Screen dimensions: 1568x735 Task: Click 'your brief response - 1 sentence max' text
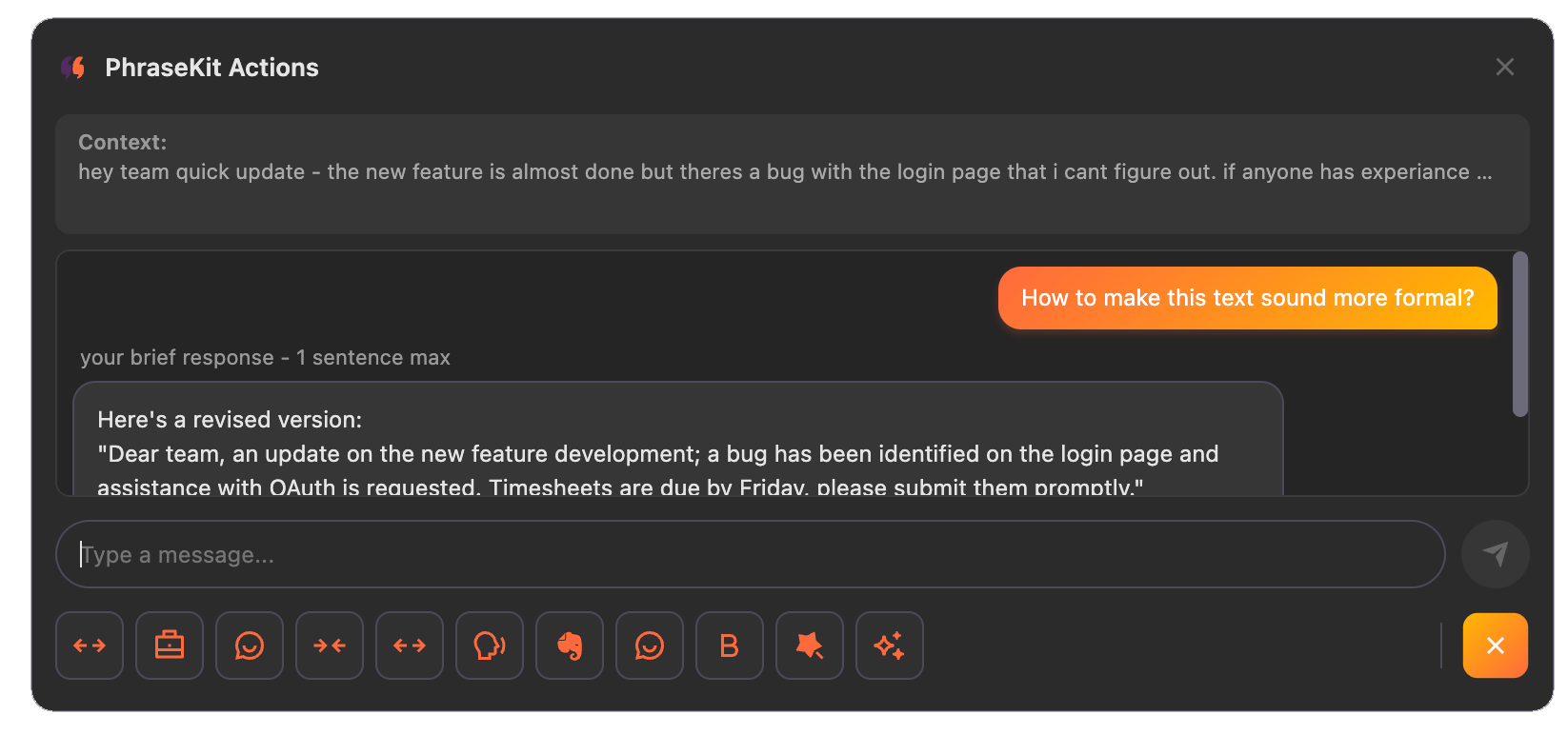pos(265,358)
